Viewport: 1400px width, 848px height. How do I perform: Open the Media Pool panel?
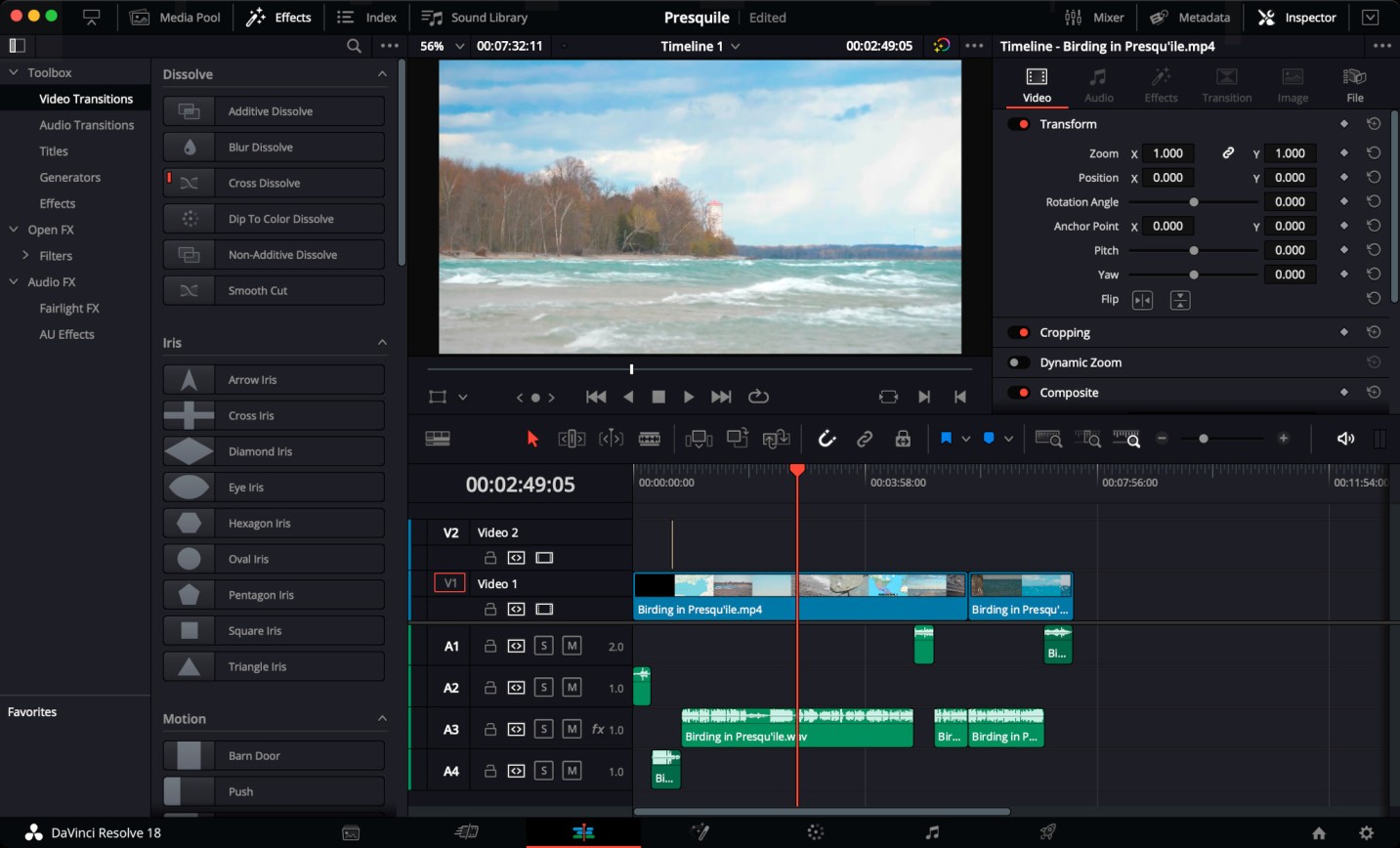coord(176,18)
